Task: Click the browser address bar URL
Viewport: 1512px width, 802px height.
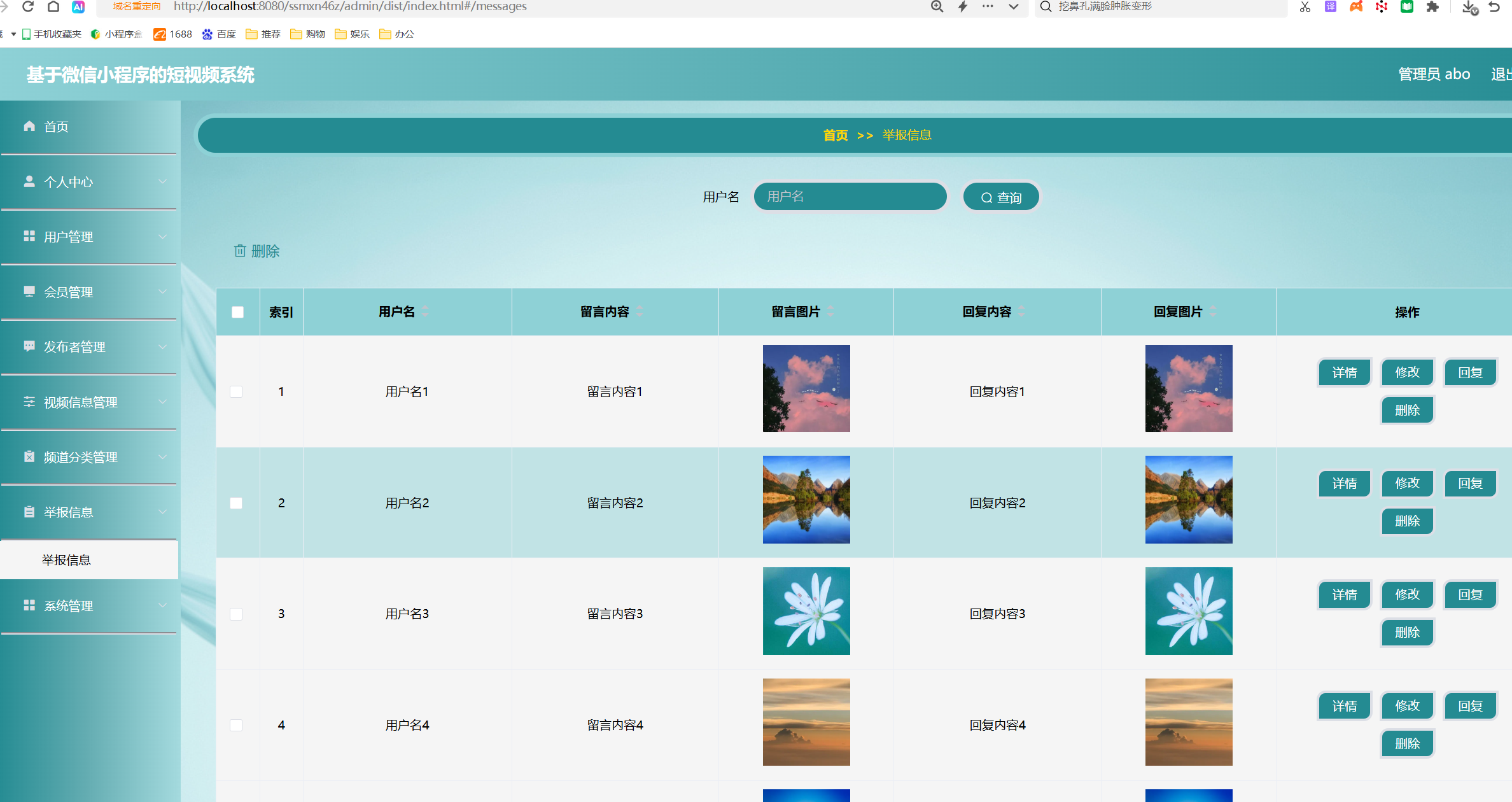Action: click(x=350, y=6)
